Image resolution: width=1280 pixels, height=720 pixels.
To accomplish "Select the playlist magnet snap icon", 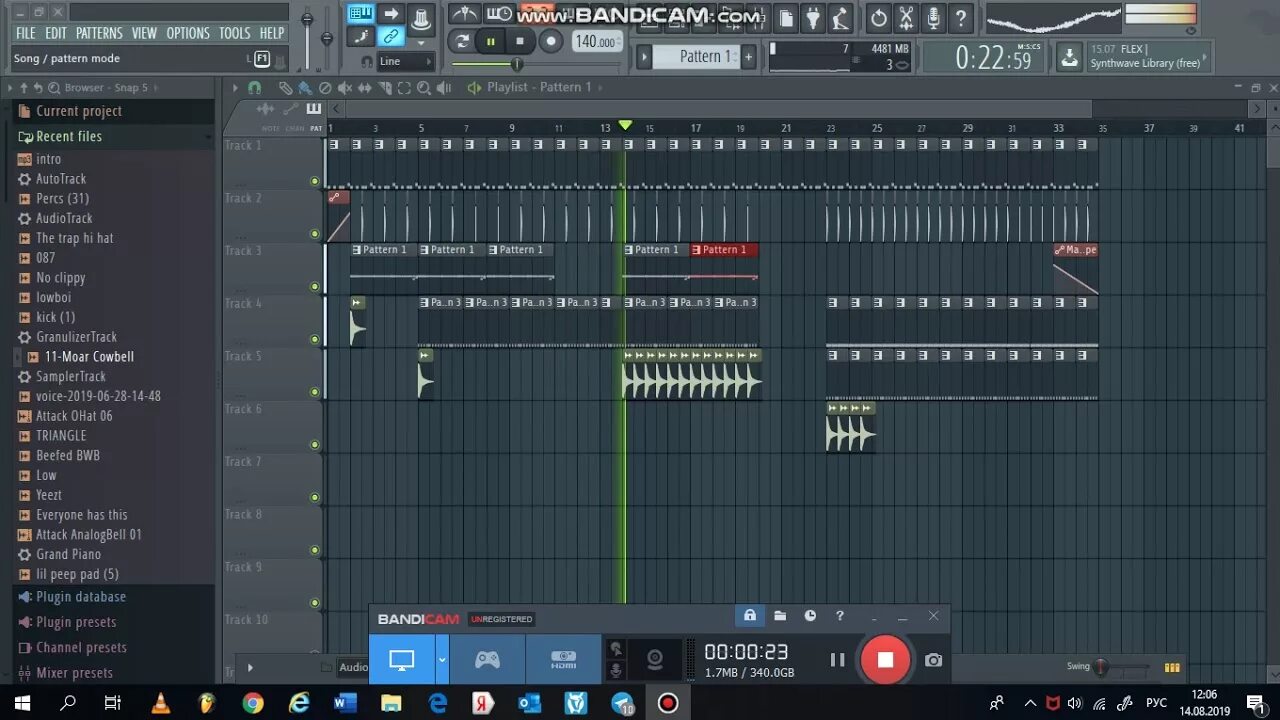I will click(x=254, y=88).
